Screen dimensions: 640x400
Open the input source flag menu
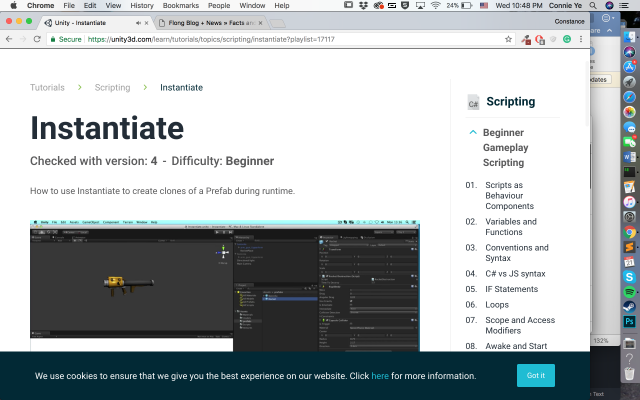coord(484,6)
